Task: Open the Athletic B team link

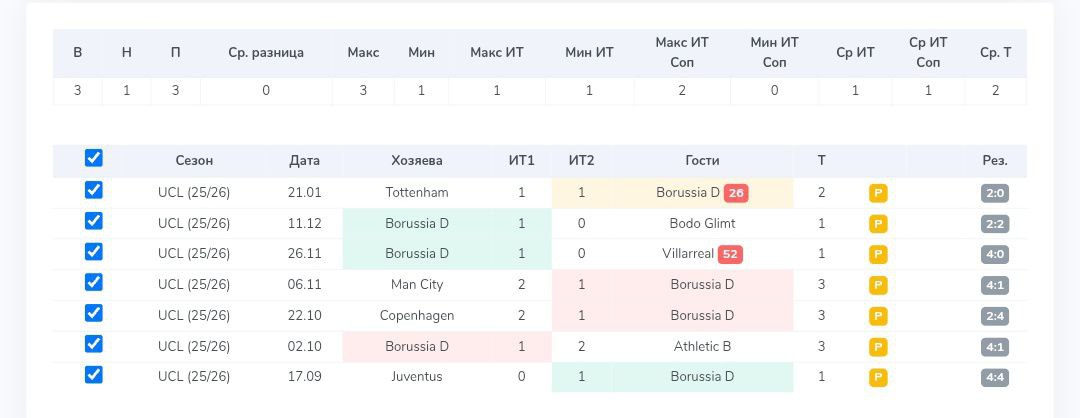Action: pos(702,347)
